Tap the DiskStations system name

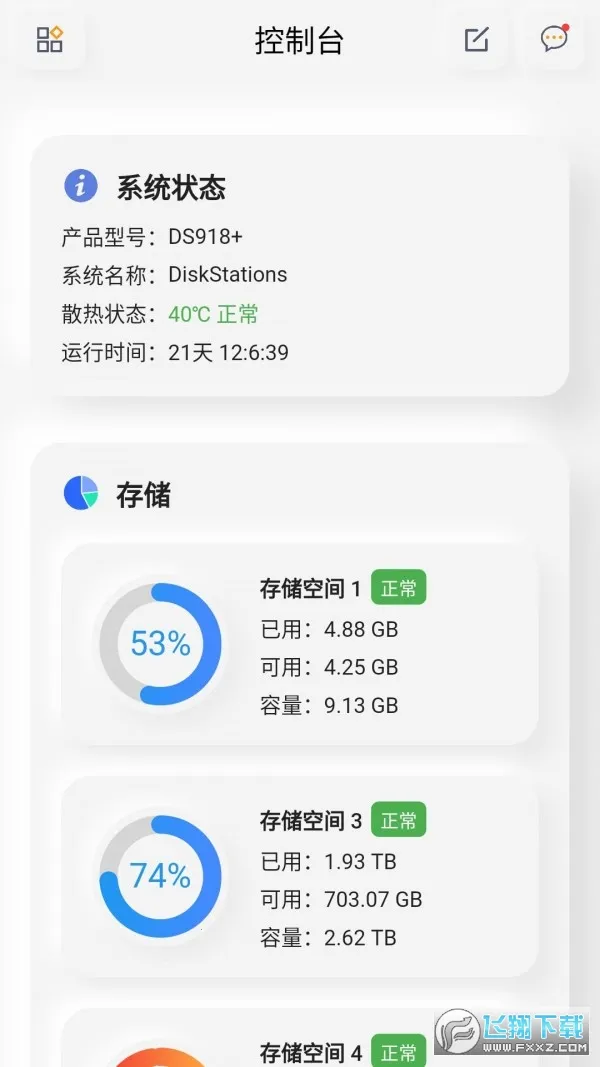[227, 275]
